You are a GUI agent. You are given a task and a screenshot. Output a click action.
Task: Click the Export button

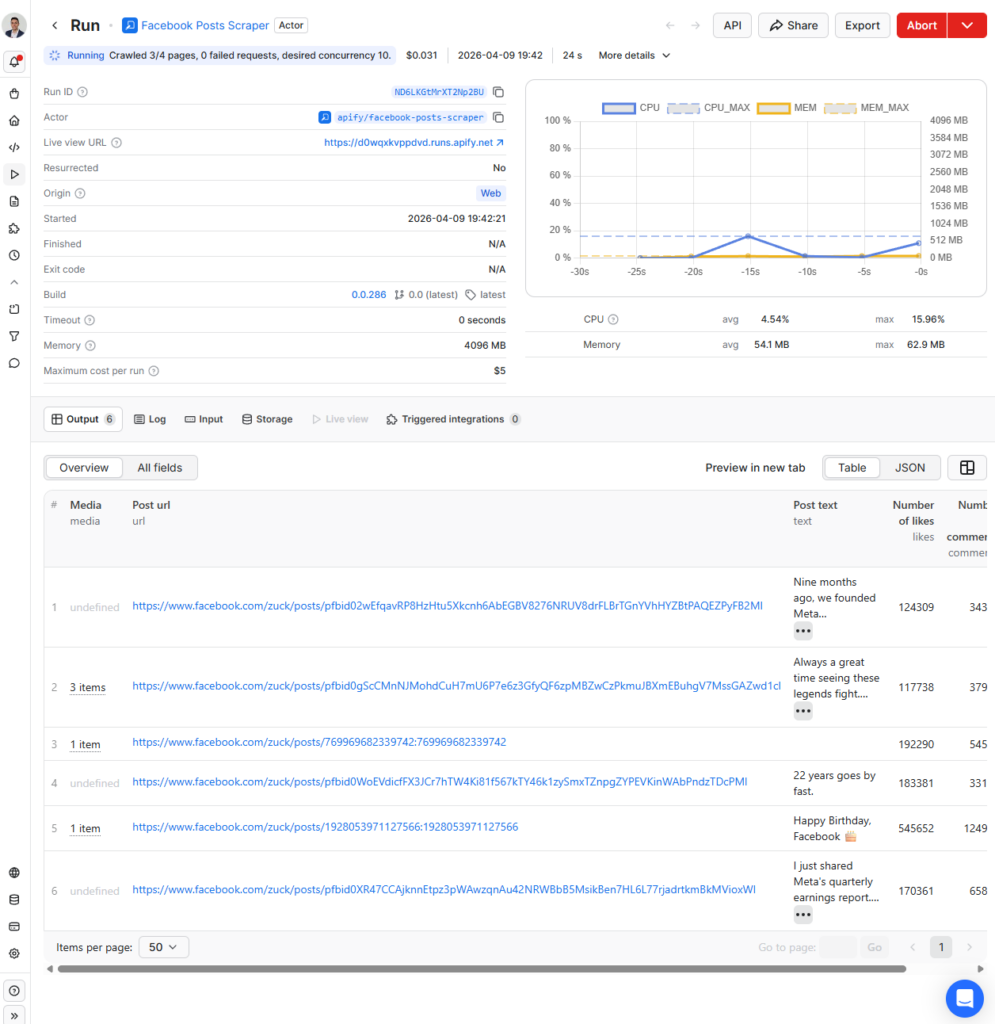pyautogui.click(x=862, y=25)
